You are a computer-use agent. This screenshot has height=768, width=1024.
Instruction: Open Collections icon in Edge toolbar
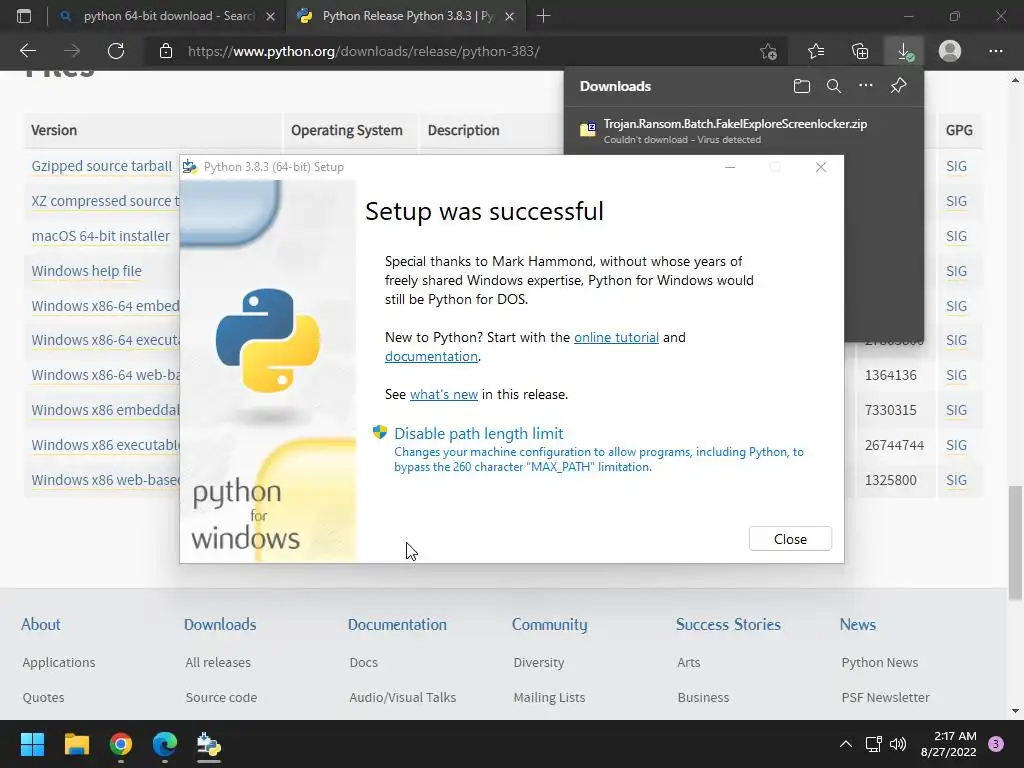click(x=860, y=51)
